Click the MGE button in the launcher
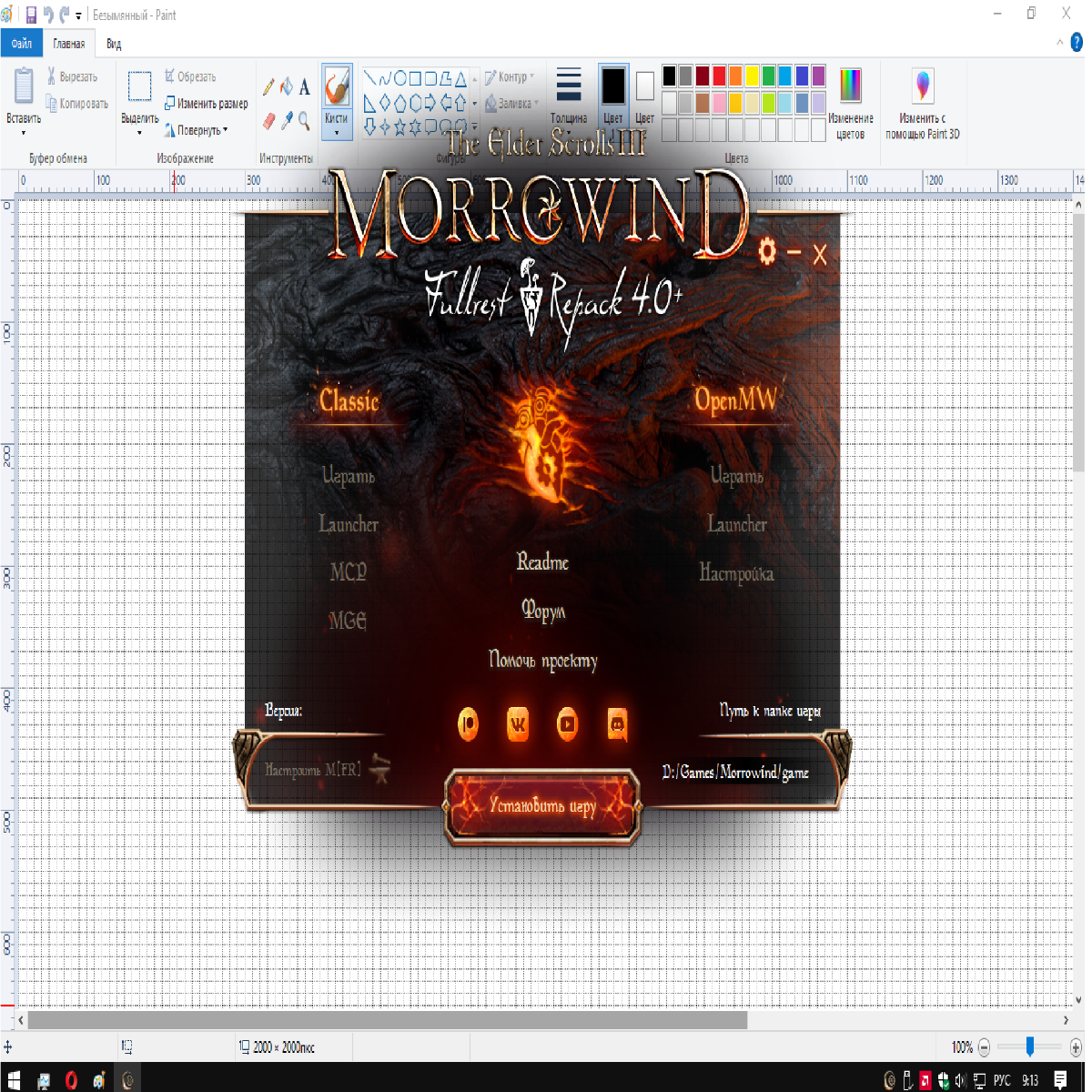The height and width of the screenshot is (1092, 1092). point(348,621)
